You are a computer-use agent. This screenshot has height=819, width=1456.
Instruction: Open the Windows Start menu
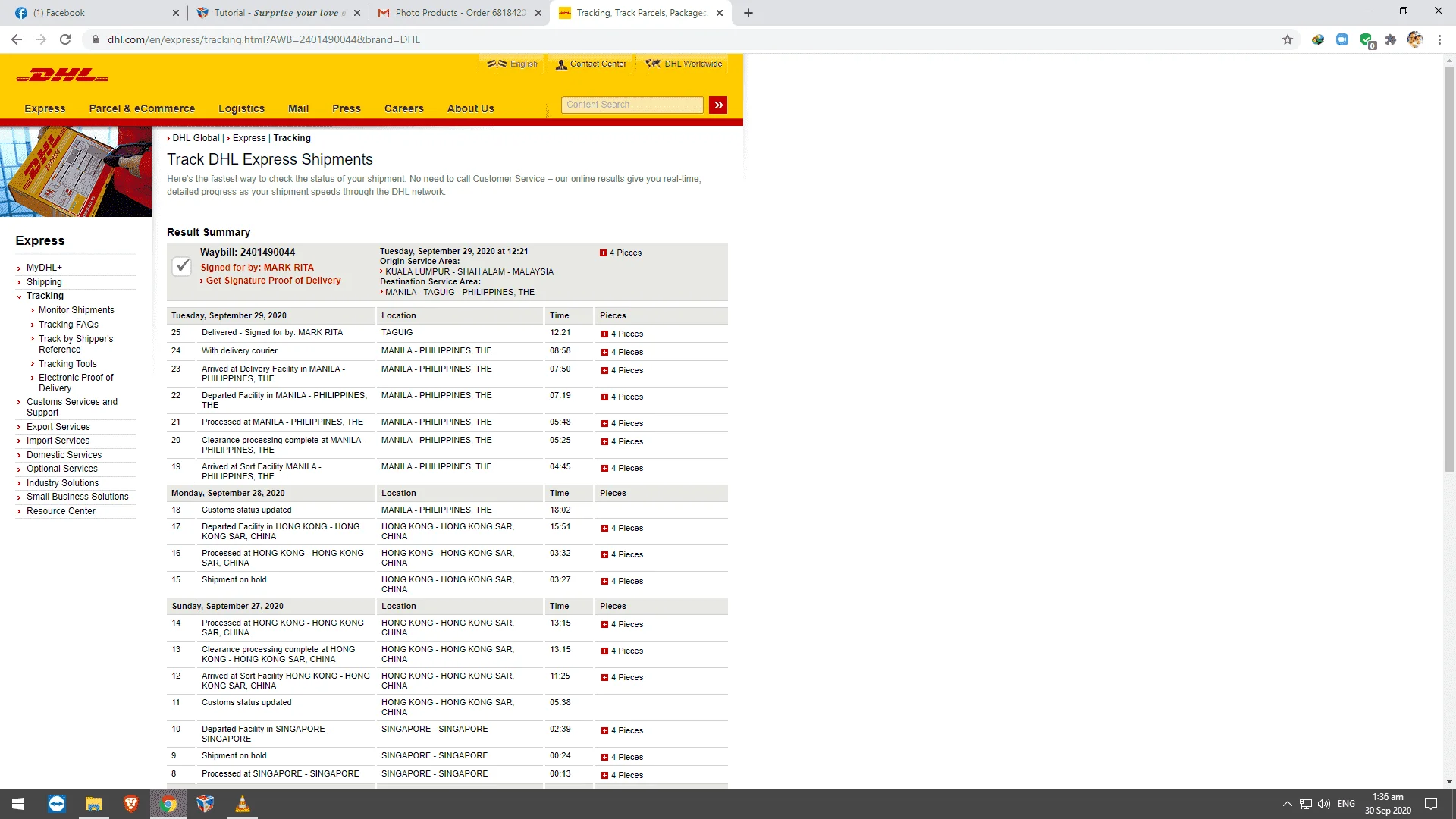pyautogui.click(x=18, y=804)
